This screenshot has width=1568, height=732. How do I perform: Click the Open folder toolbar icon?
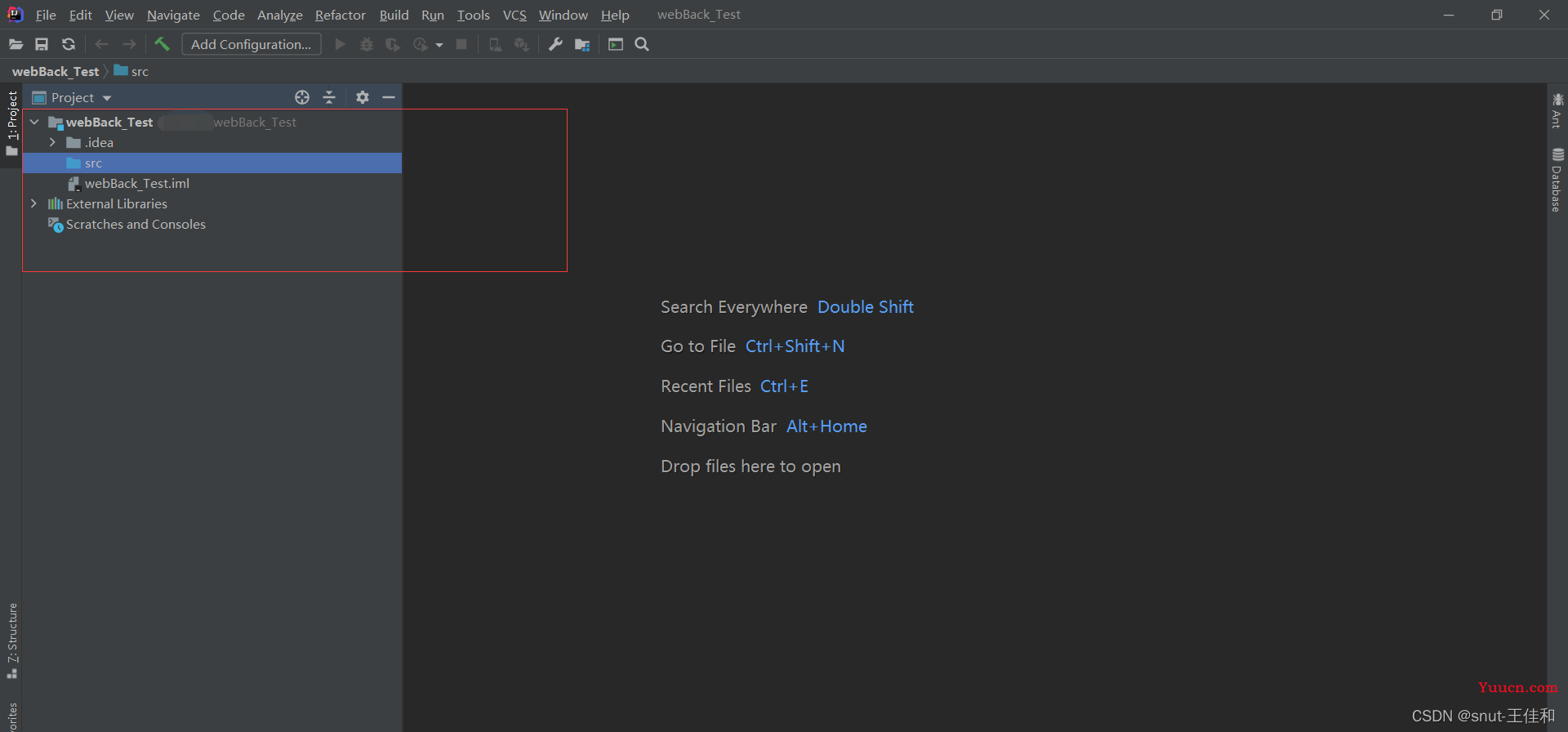click(16, 44)
